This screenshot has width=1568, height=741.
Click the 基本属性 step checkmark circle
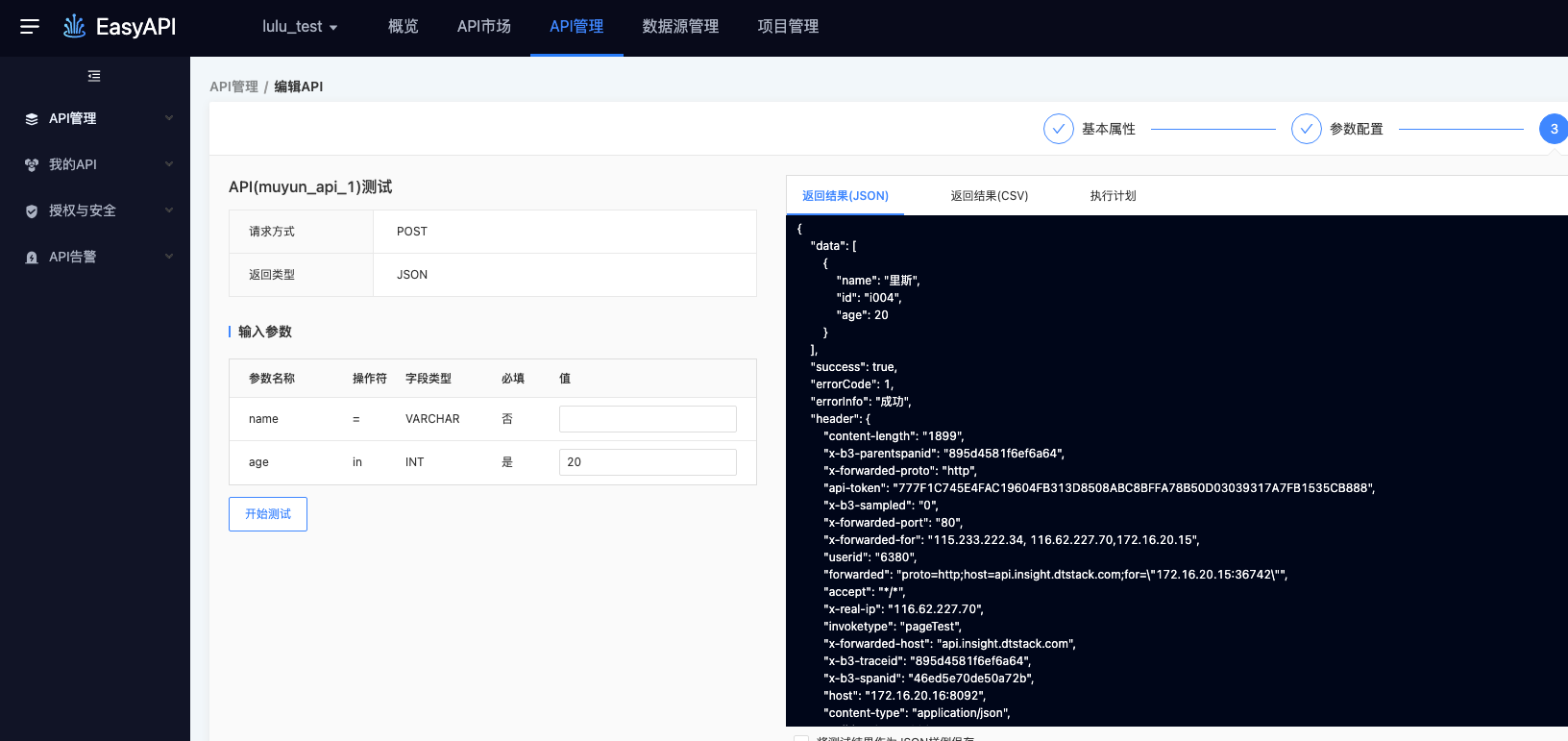(1059, 129)
